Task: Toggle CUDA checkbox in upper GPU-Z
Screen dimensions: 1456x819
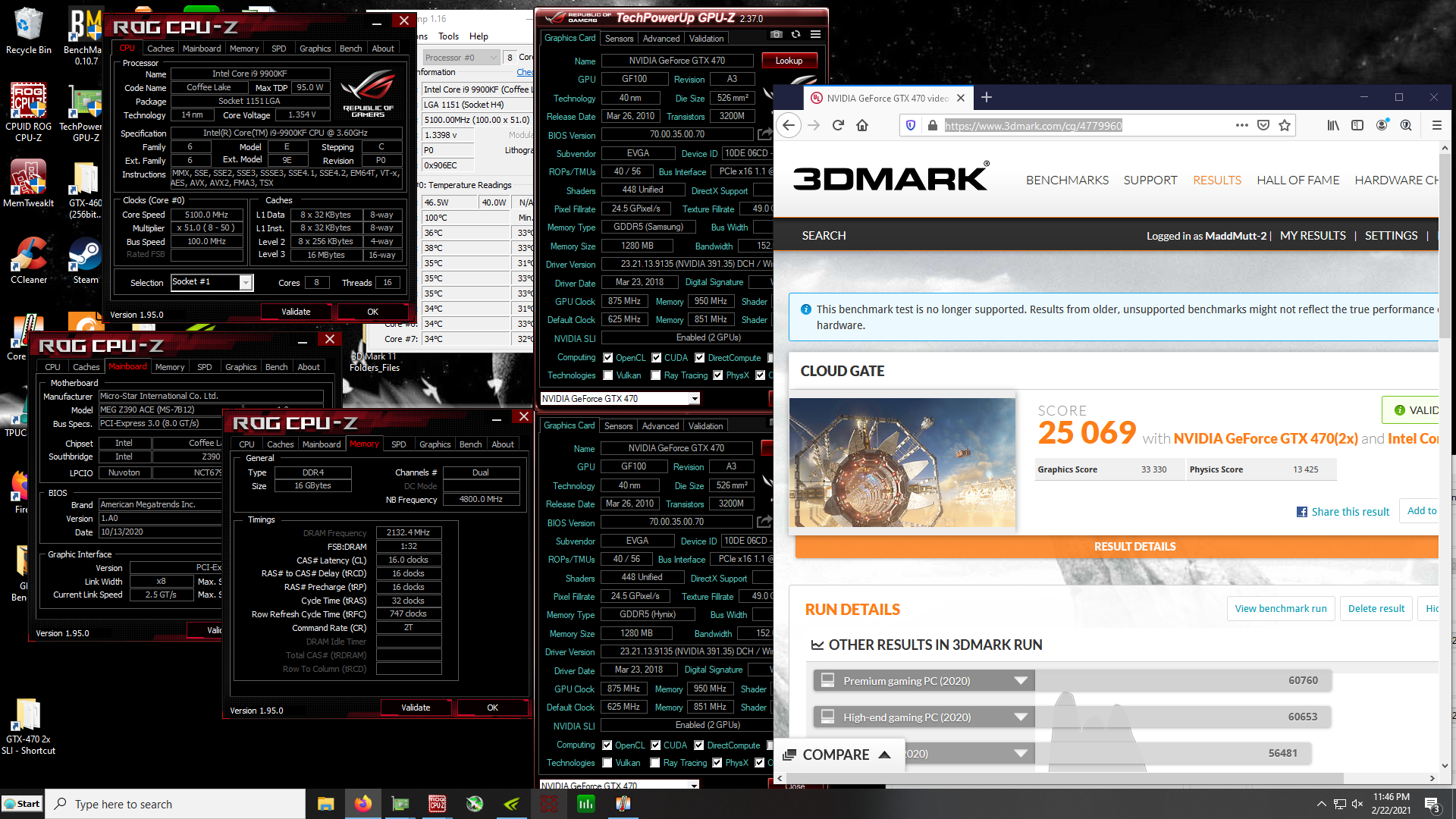Action: [x=656, y=358]
